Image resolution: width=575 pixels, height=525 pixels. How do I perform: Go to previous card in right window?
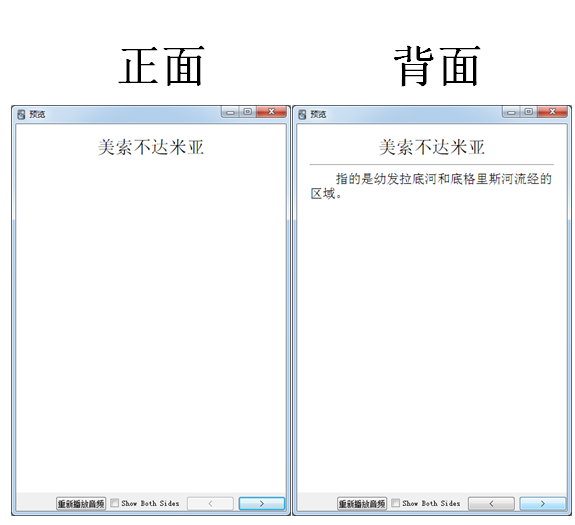(491, 503)
